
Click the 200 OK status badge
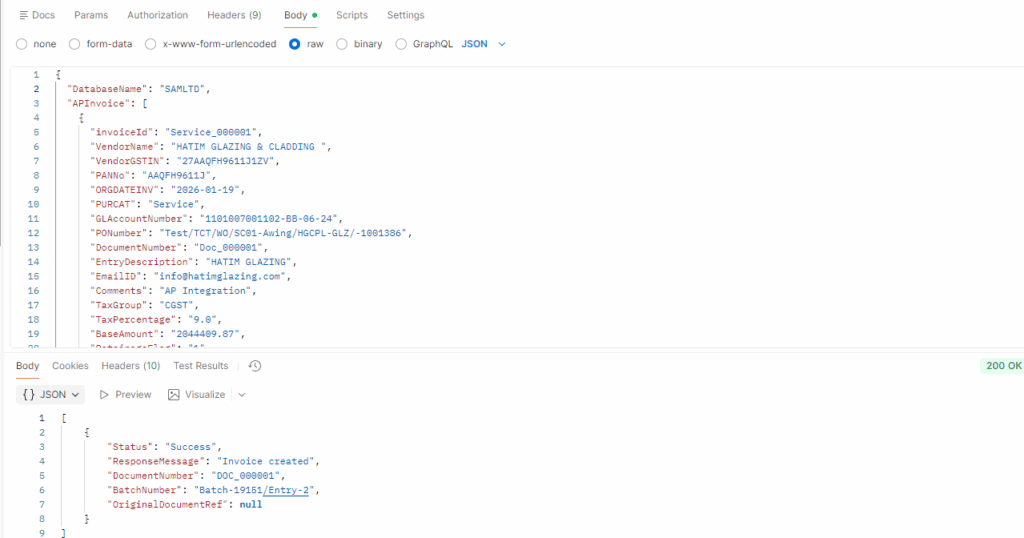point(1002,366)
